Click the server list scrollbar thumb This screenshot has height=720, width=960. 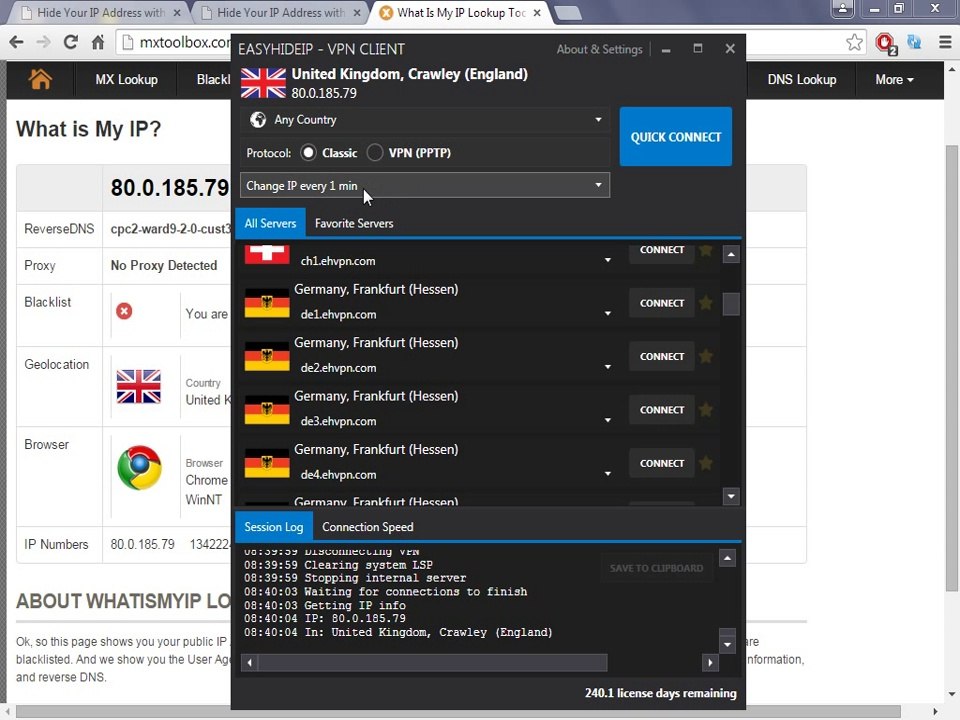[731, 304]
